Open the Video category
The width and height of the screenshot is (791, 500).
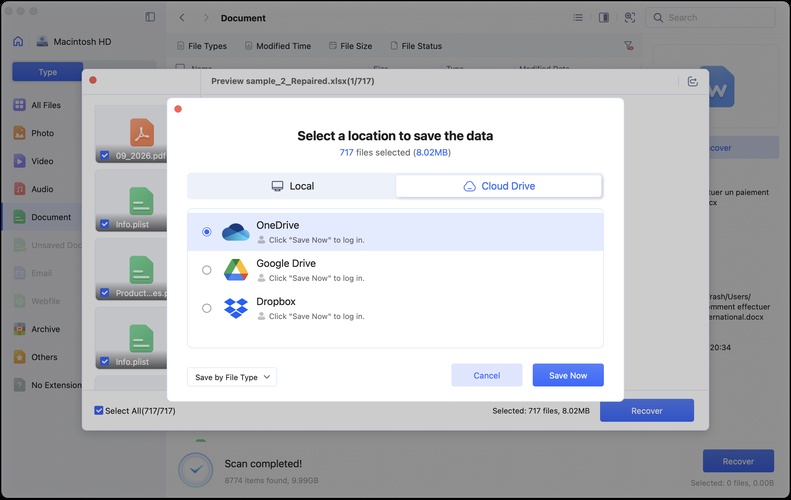coord(41,161)
